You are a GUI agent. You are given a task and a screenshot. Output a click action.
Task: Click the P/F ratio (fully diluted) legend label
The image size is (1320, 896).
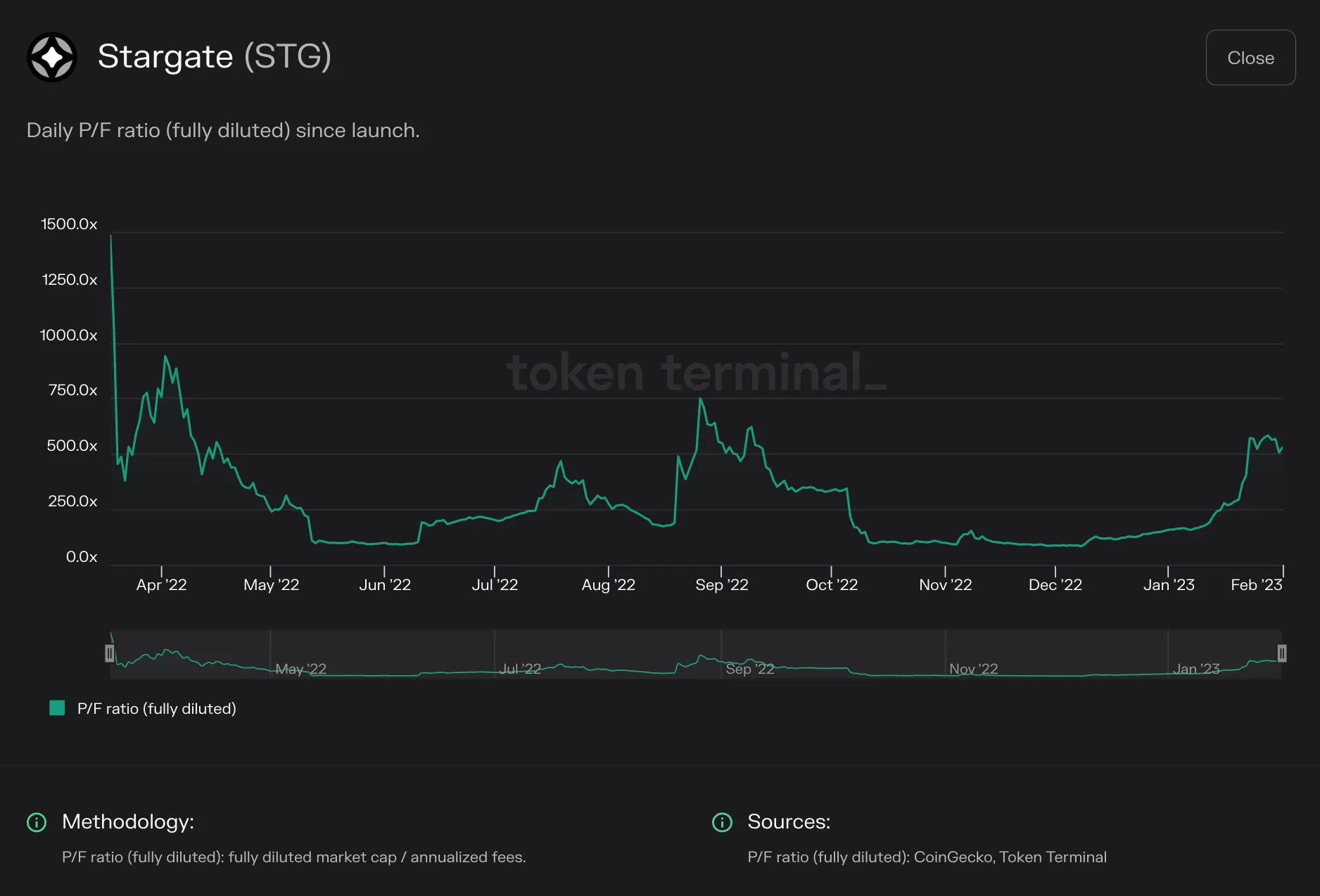point(156,708)
